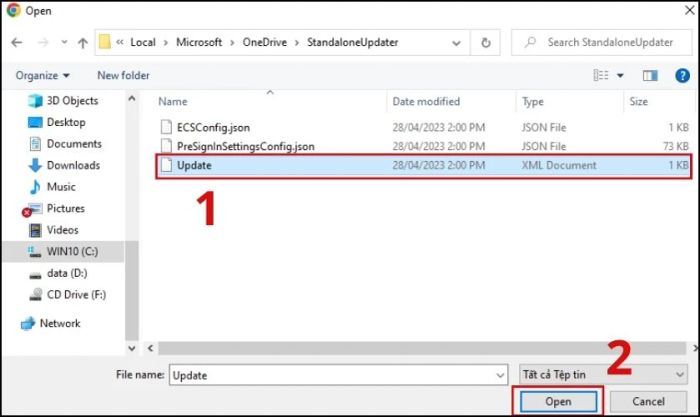
Task: Select the data (D:) drive
Action: pos(67,273)
